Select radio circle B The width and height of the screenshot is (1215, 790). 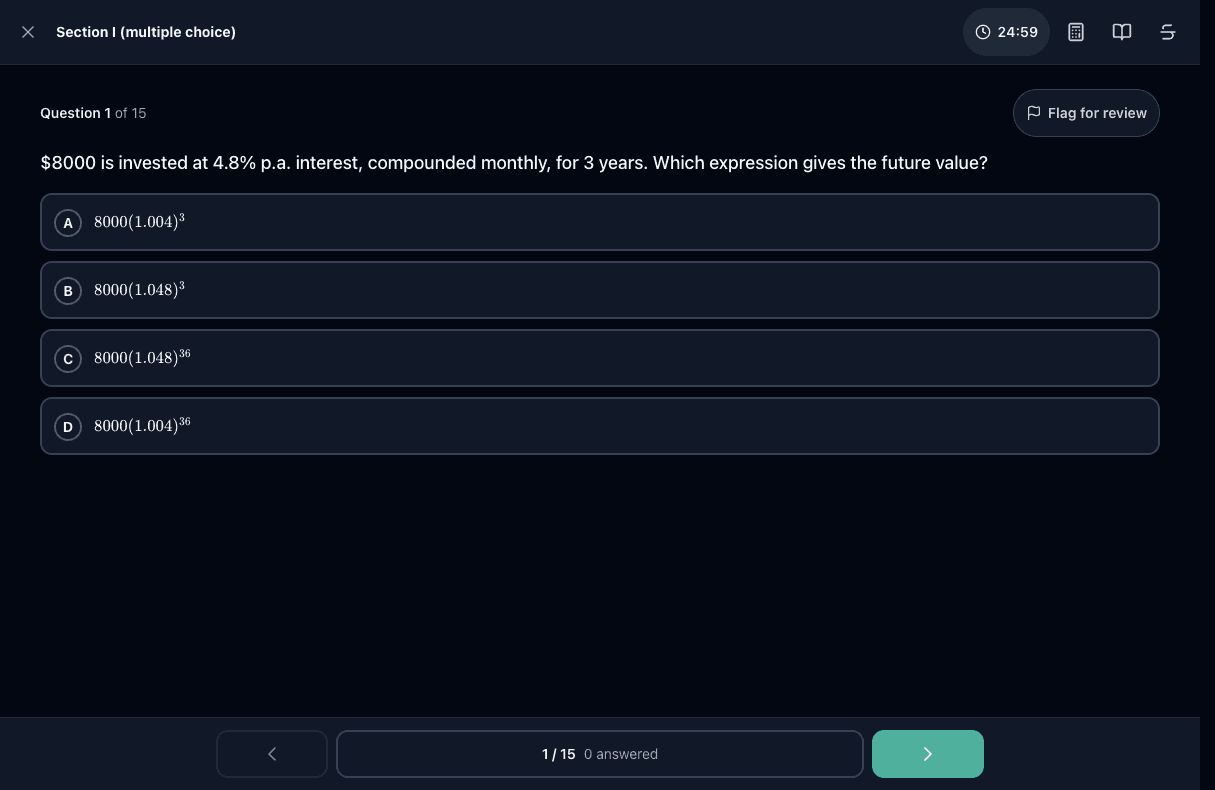coord(68,291)
